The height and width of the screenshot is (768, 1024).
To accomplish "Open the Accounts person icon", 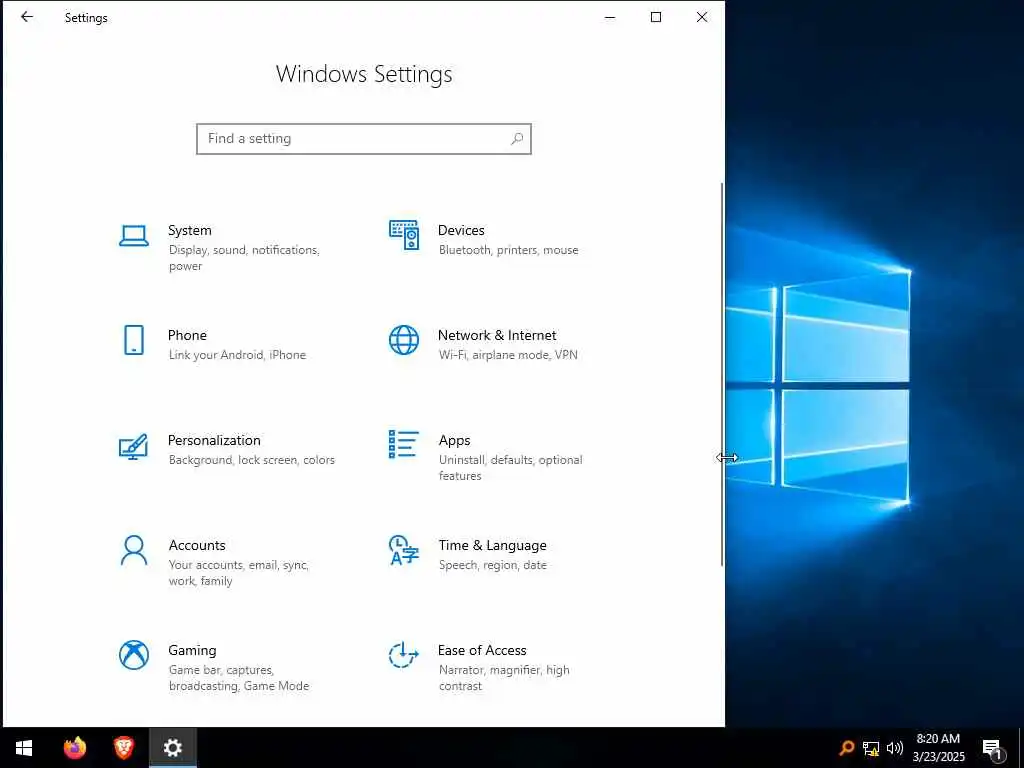I will point(134,551).
